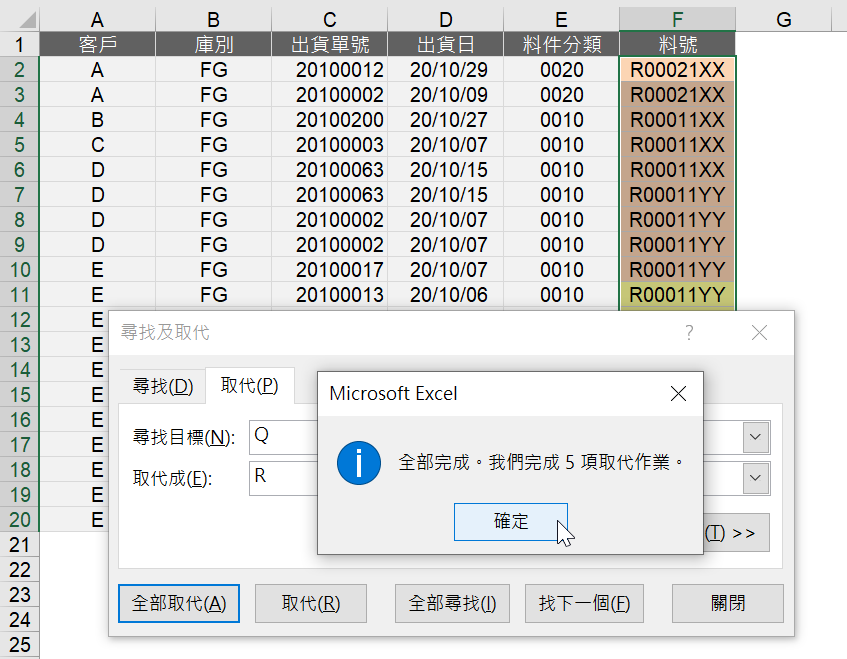
Task: Switch to the 尋找(D) tab
Action: pyautogui.click(x=163, y=386)
